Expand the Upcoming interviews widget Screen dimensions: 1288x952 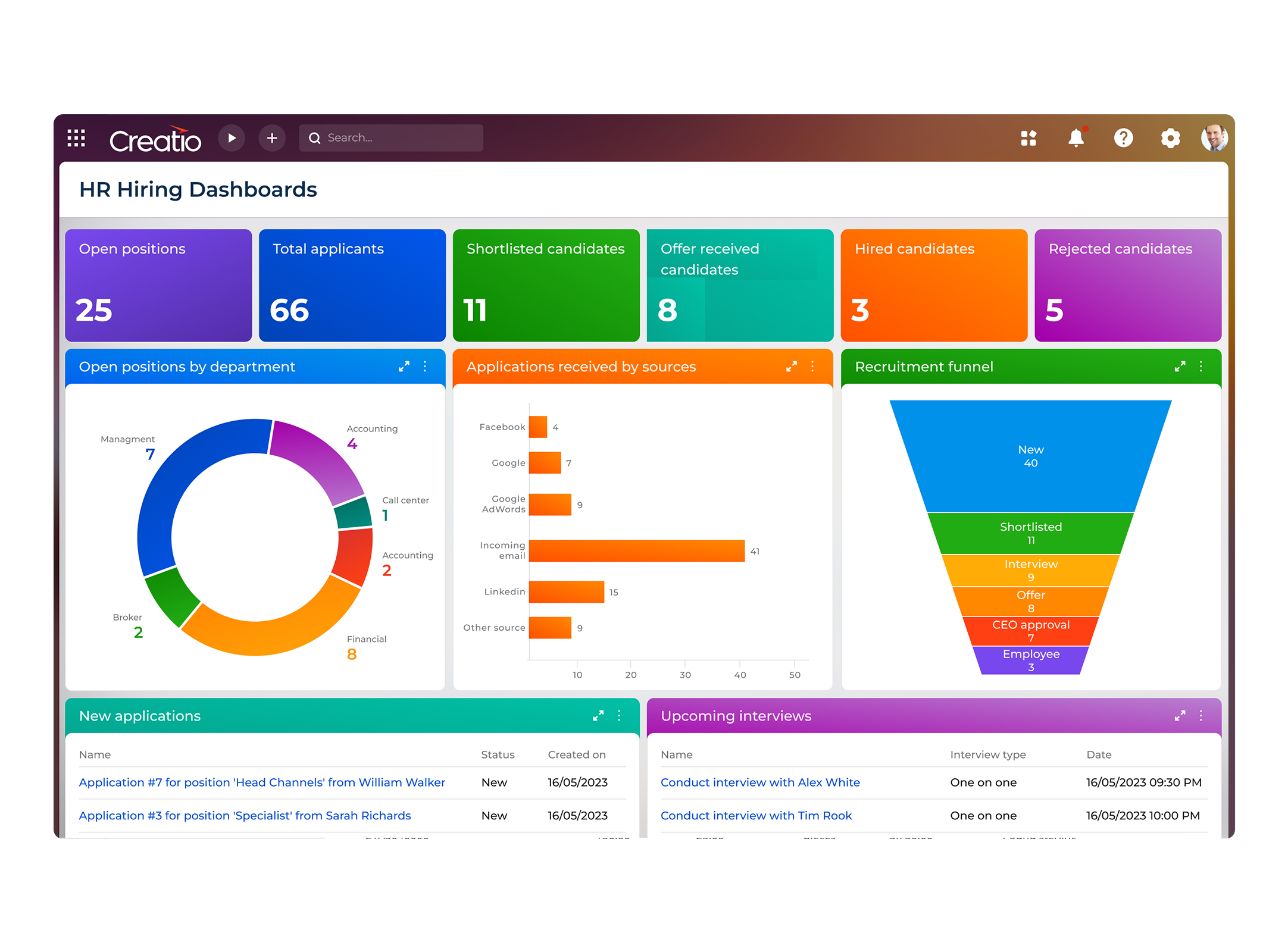click(x=1180, y=716)
